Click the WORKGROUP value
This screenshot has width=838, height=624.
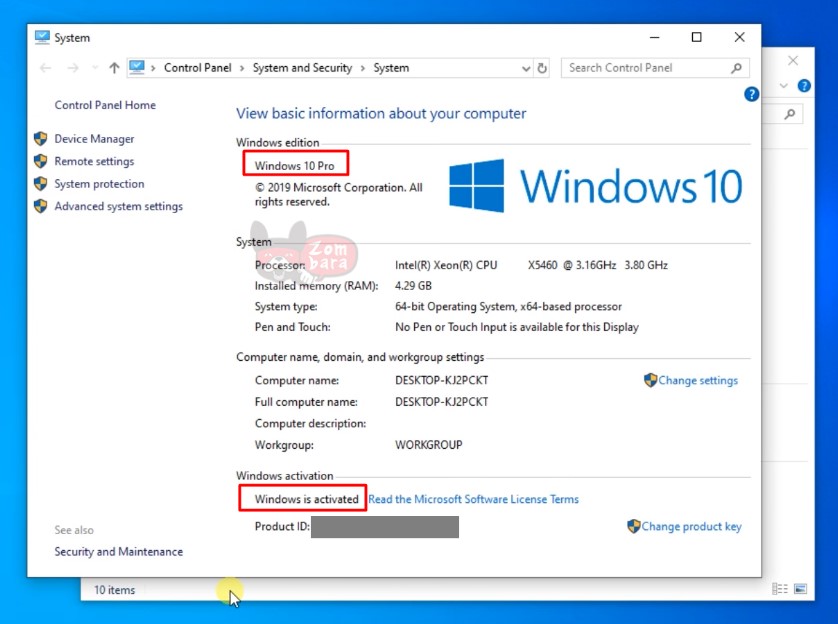click(x=429, y=445)
